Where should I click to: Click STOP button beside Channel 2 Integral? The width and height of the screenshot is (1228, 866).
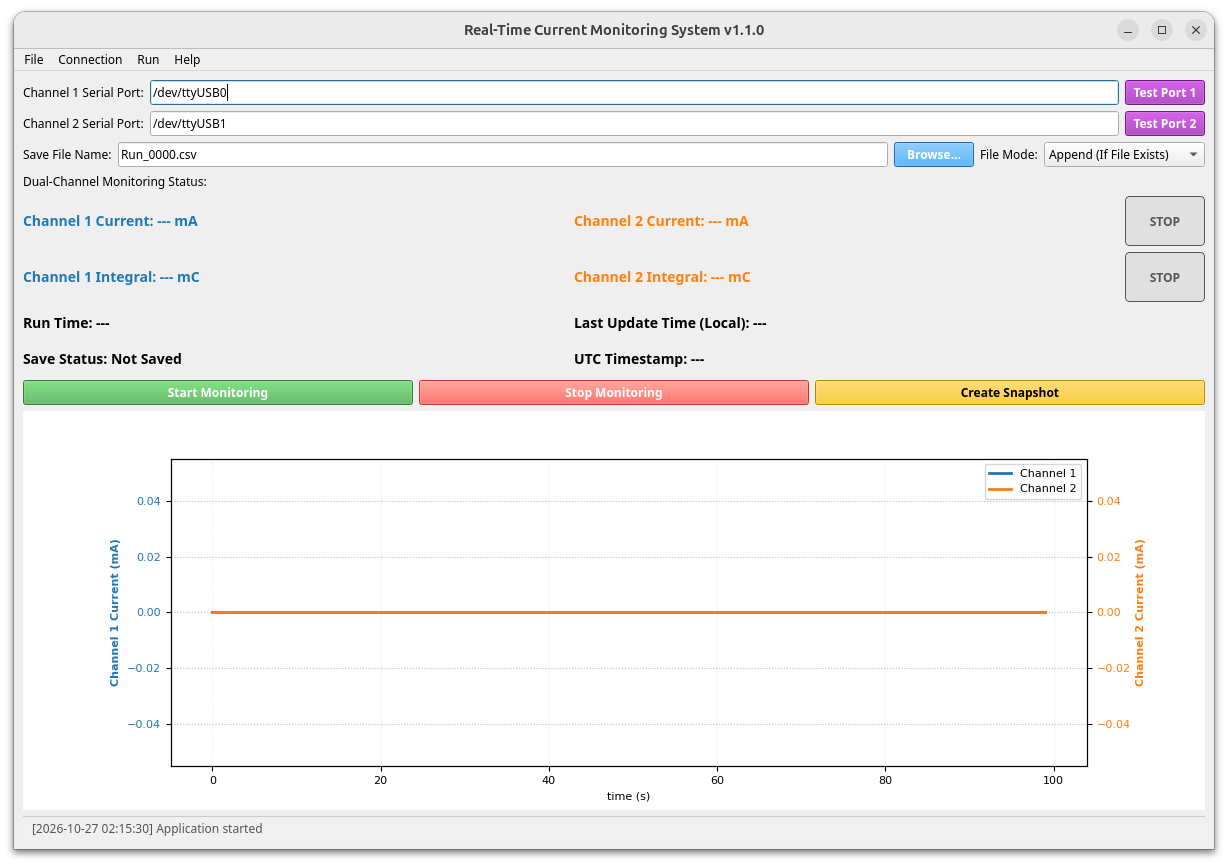(1164, 277)
